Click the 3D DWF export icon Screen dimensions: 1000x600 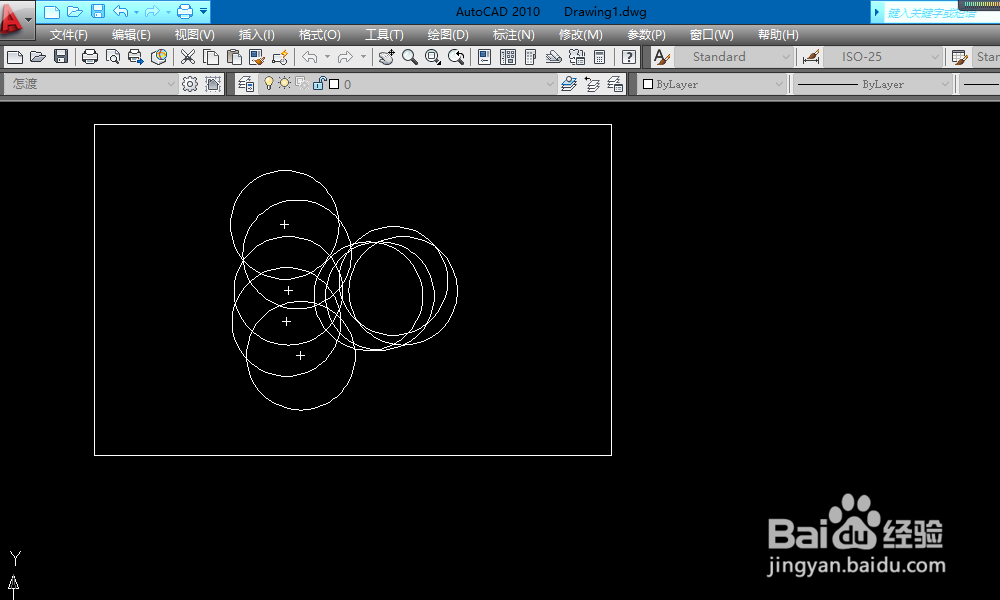159,57
